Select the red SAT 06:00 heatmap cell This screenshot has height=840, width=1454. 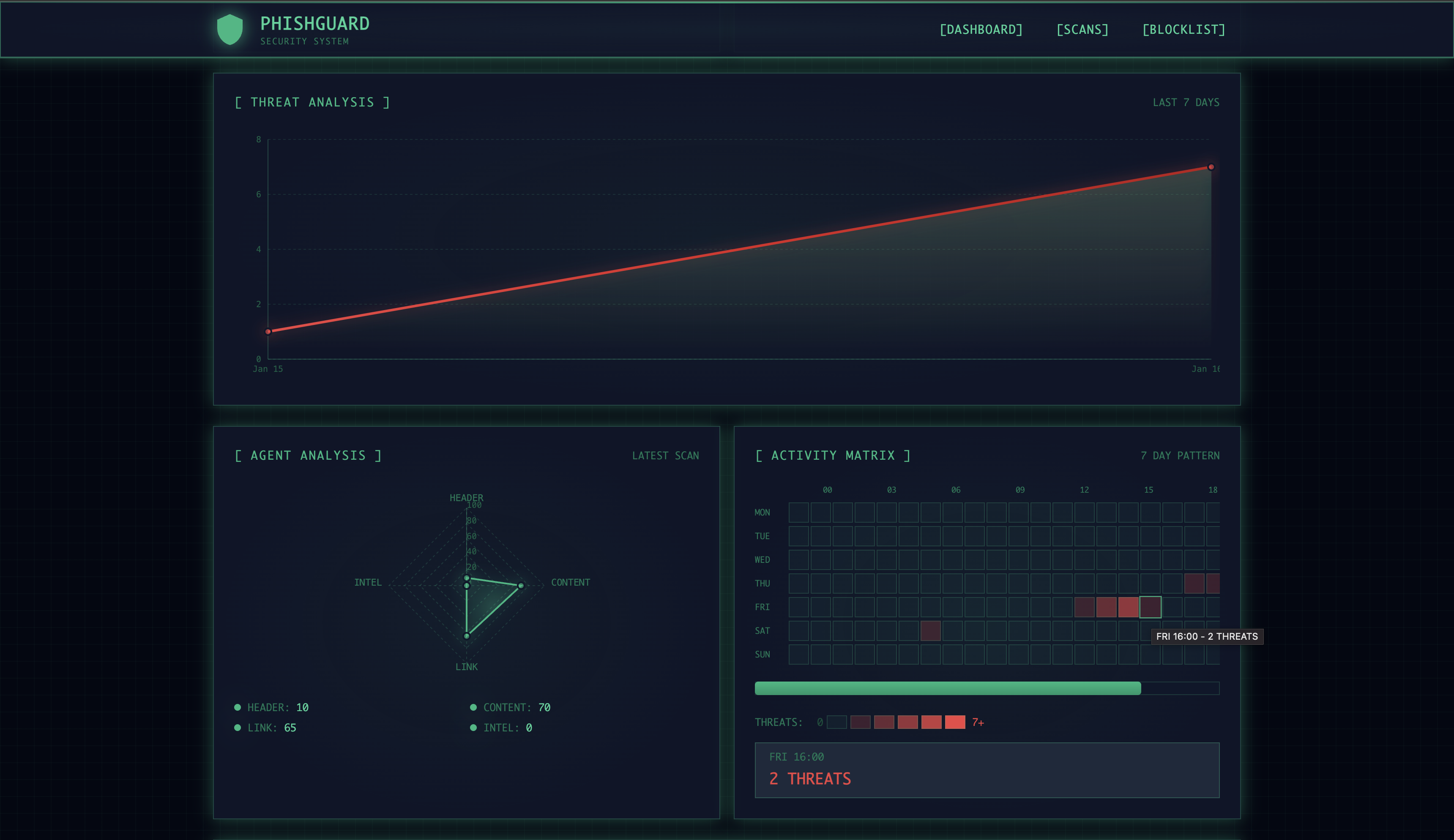[930, 630]
